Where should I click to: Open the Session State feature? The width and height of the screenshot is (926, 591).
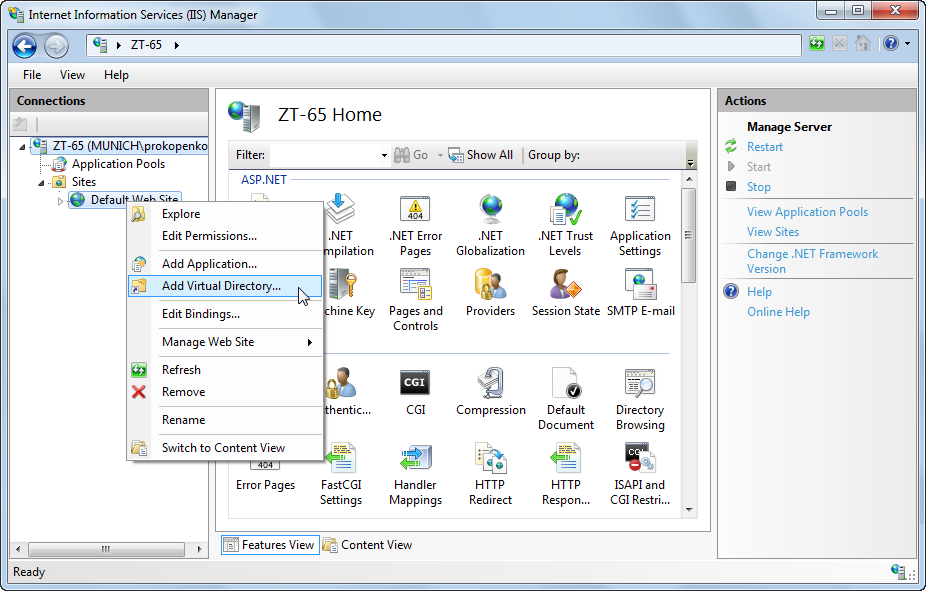point(565,293)
